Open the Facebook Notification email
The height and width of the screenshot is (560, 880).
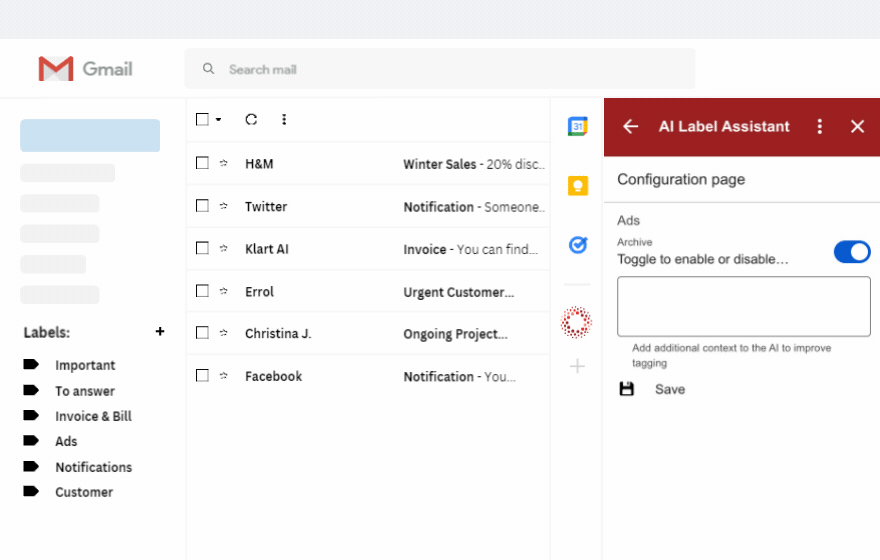[x=368, y=376]
